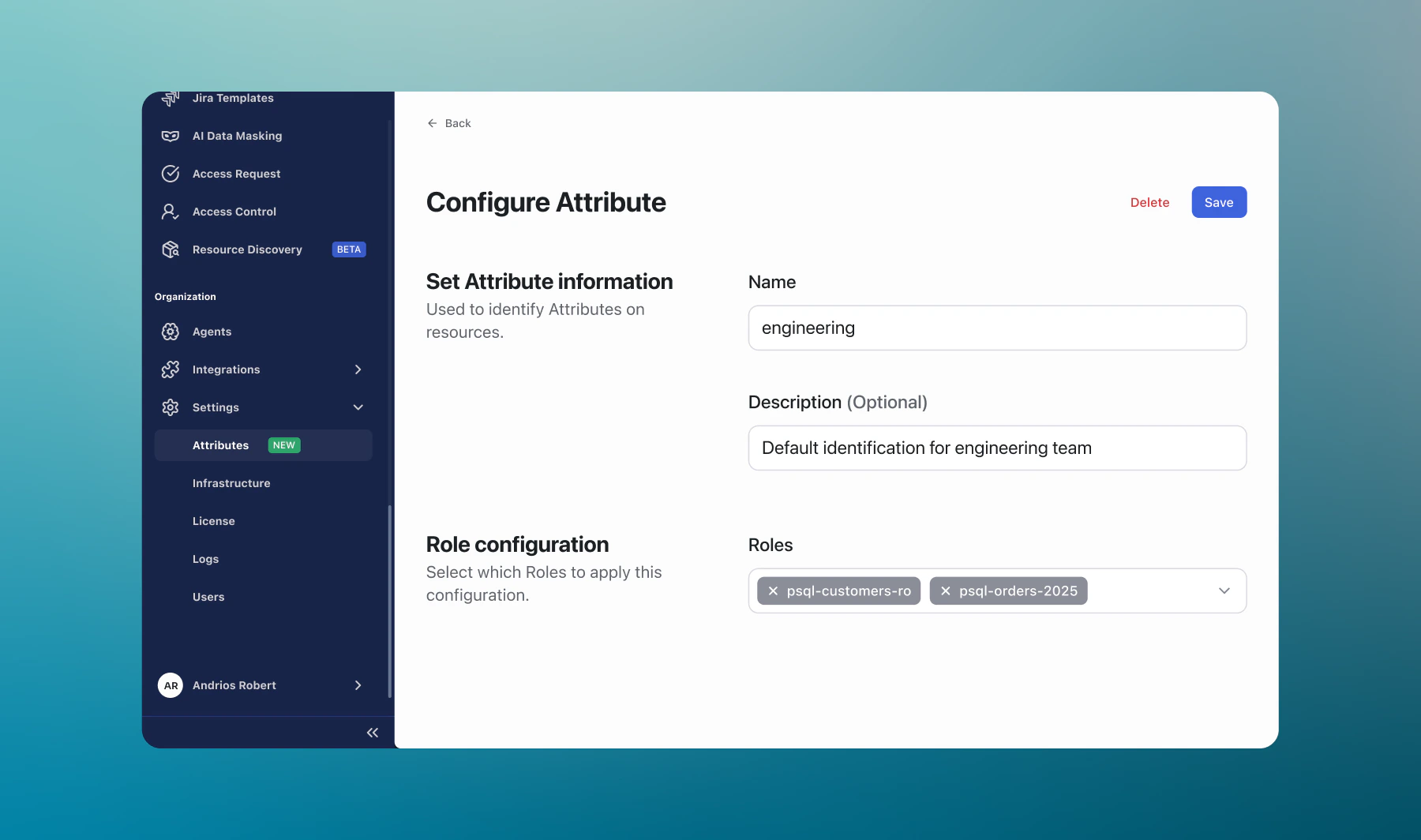Open the Logs settings page
This screenshot has height=840, width=1421.
205,558
